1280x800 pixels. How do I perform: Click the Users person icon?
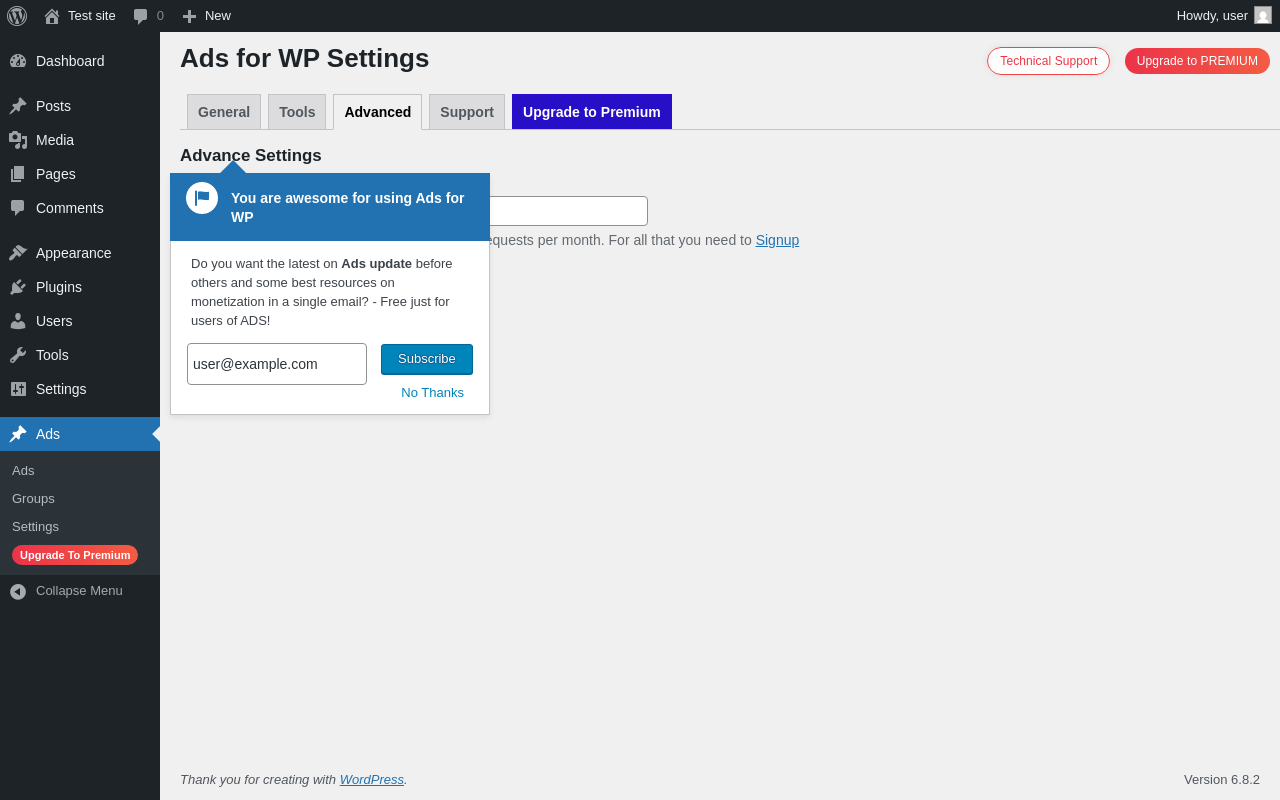[x=18, y=321]
